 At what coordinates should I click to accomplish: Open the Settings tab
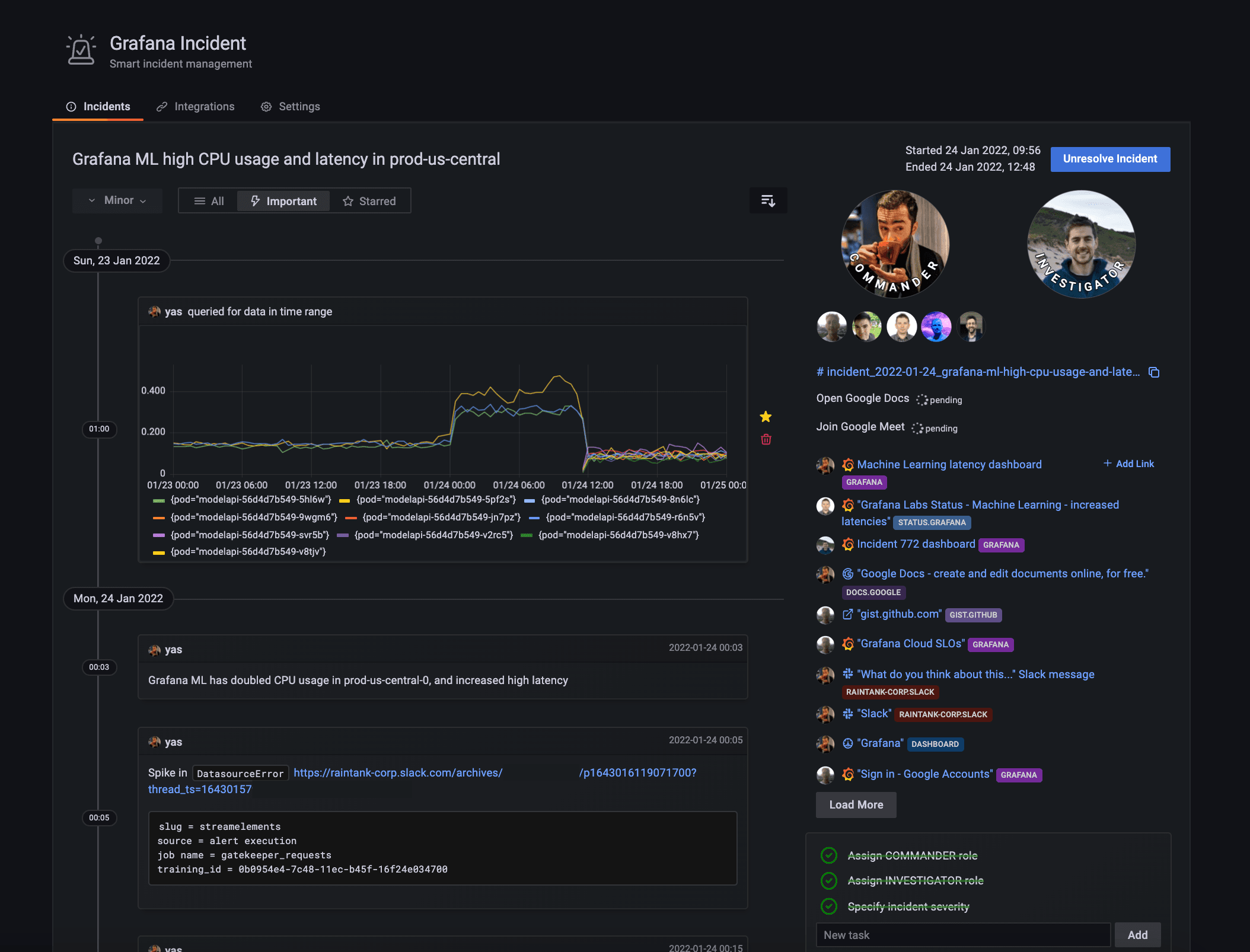[291, 107]
